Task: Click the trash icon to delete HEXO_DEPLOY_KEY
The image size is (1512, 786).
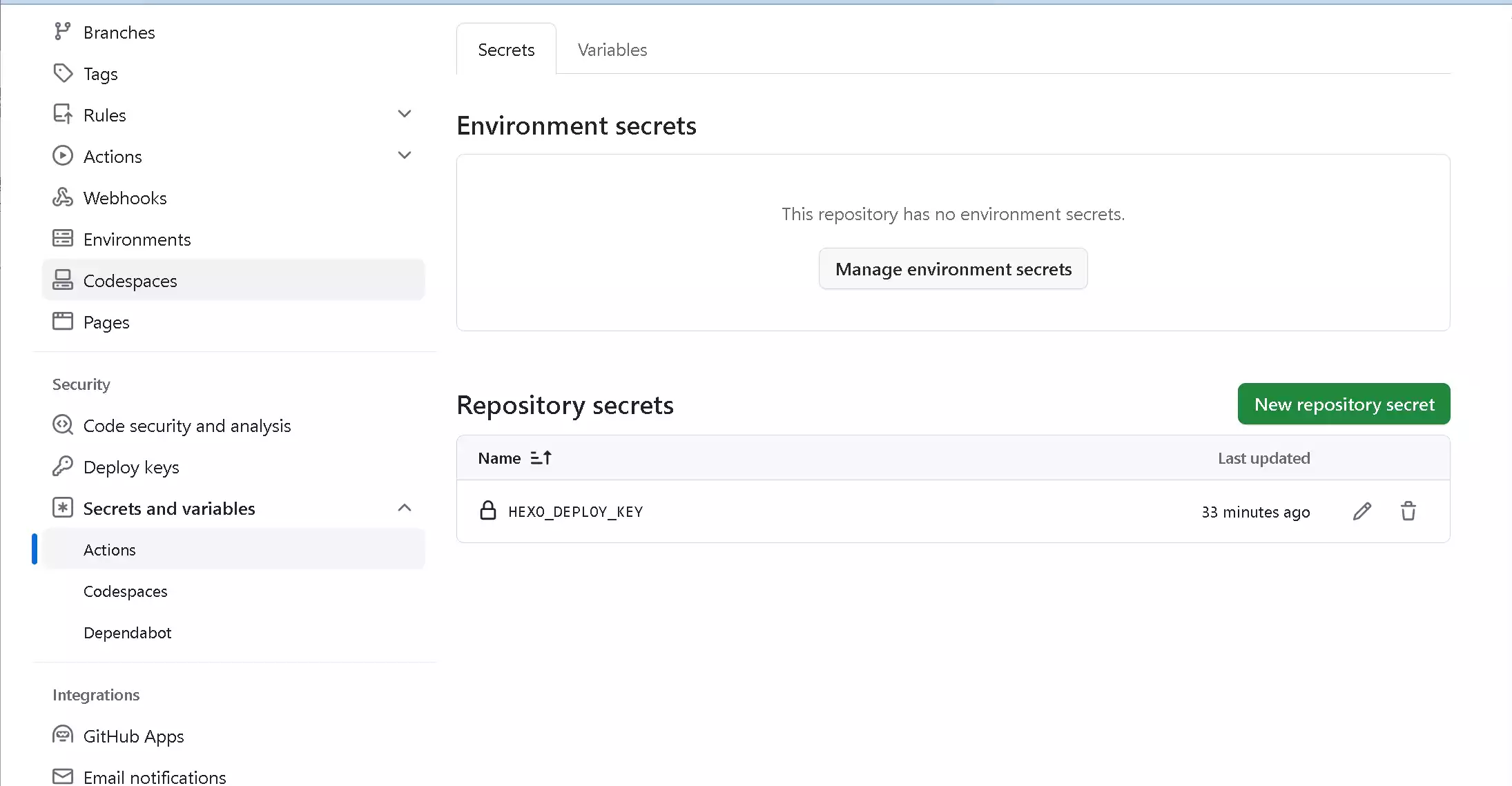Action: coord(1408,511)
